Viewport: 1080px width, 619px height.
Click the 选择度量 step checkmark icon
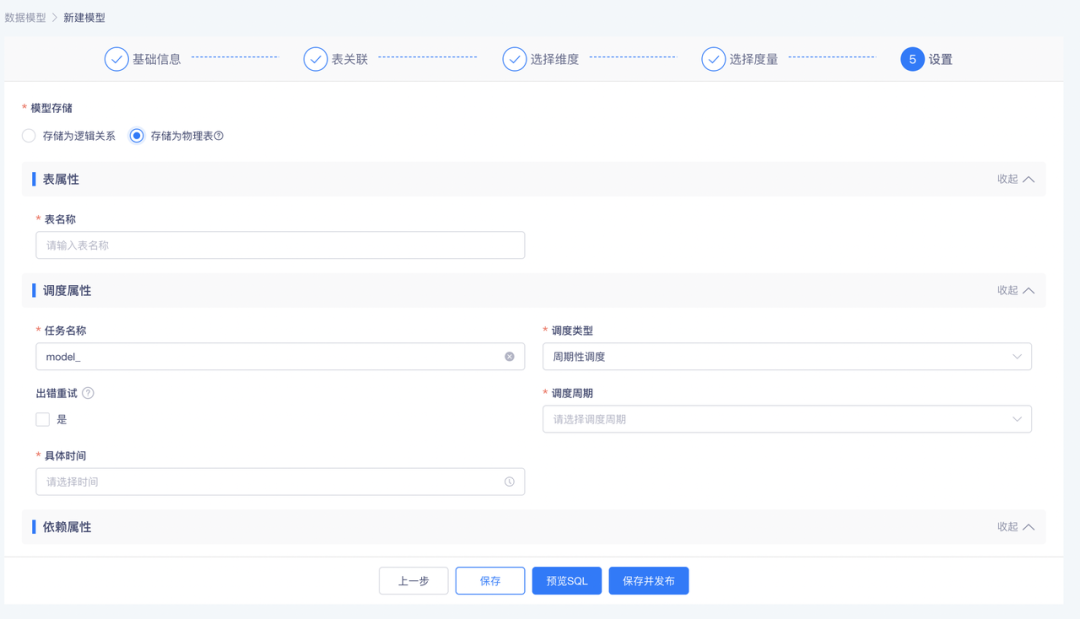pyautogui.click(x=713, y=59)
